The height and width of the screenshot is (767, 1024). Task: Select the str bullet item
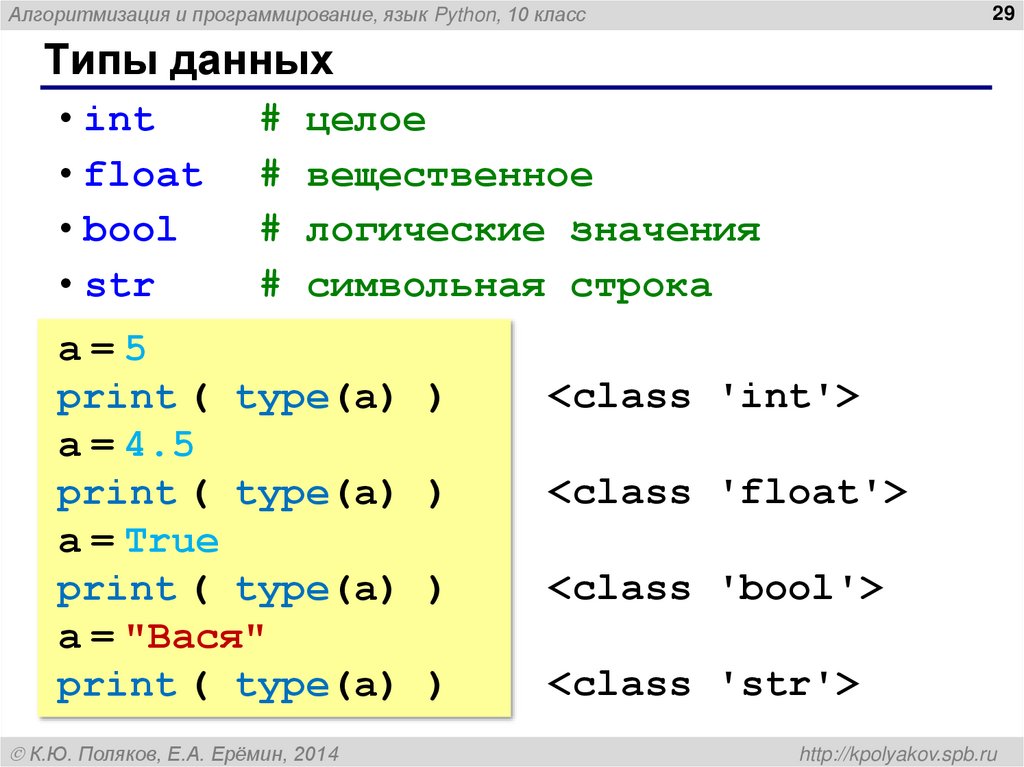click(x=119, y=285)
